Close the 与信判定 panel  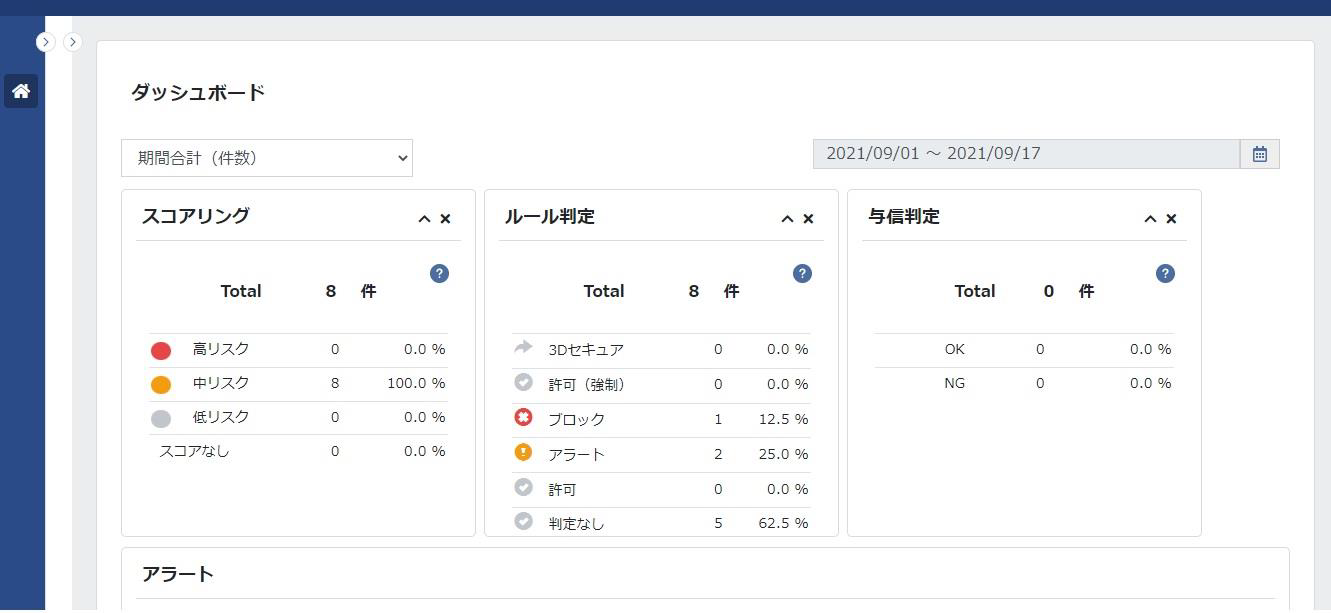coord(1172,219)
